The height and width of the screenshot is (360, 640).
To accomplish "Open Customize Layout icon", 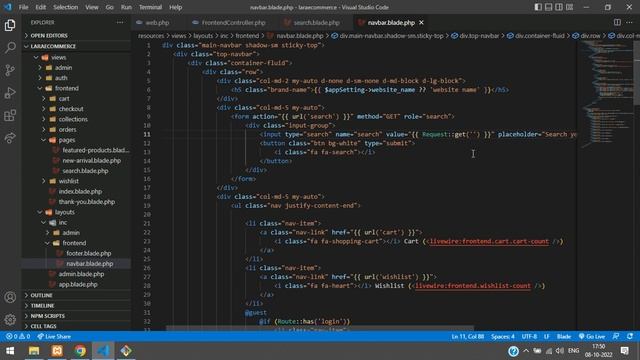I will [569, 7].
